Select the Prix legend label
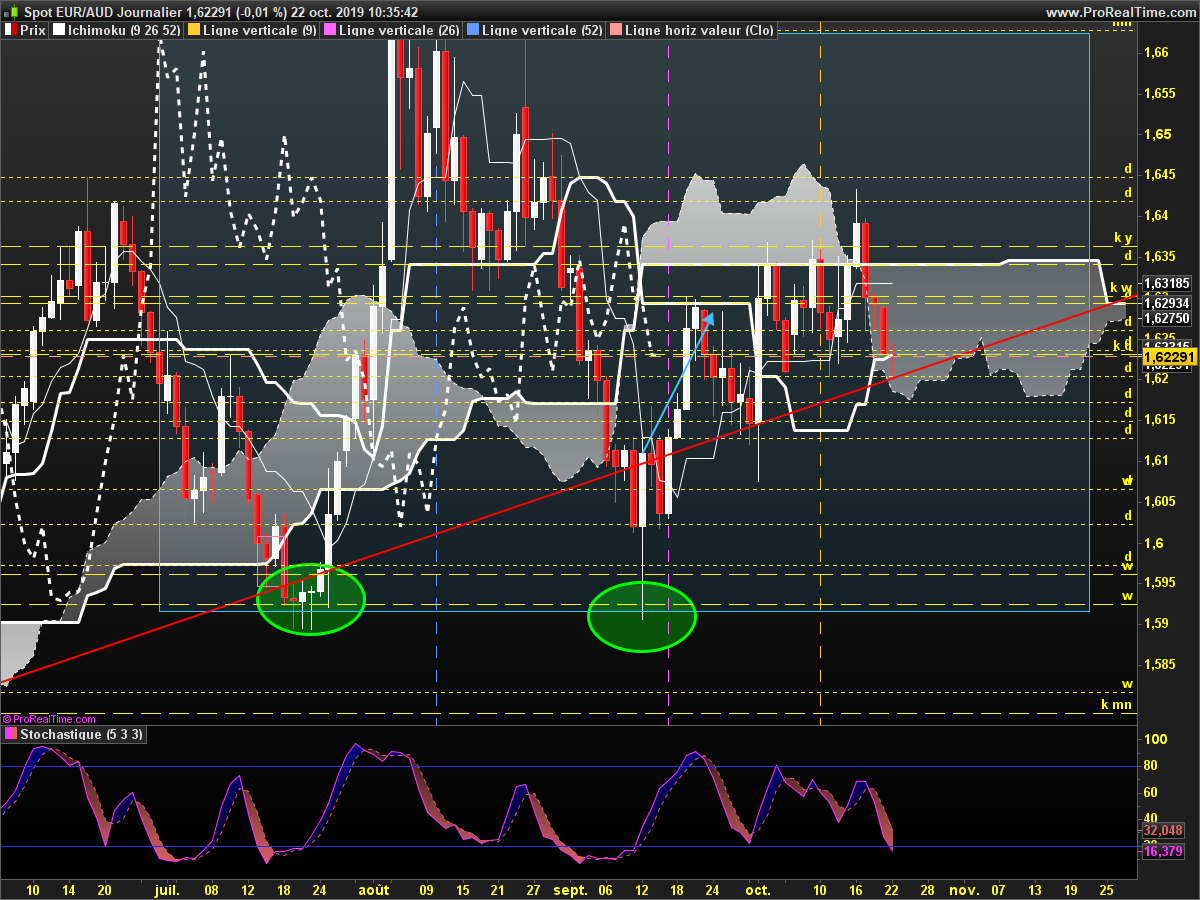This screenshot has width=1200, height=900. pyautogui.click(x=33, y=30)
